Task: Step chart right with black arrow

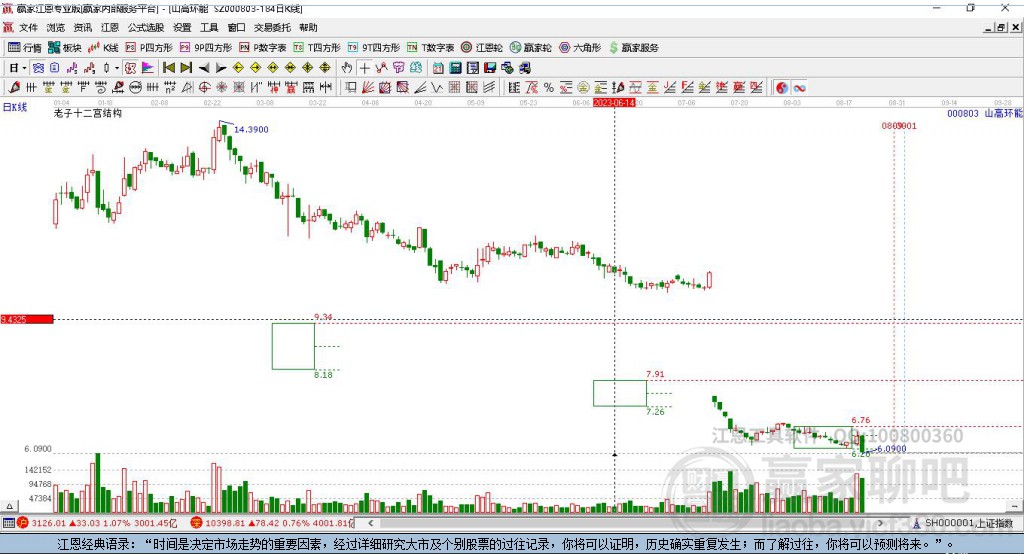Action: tap(221, 68)
